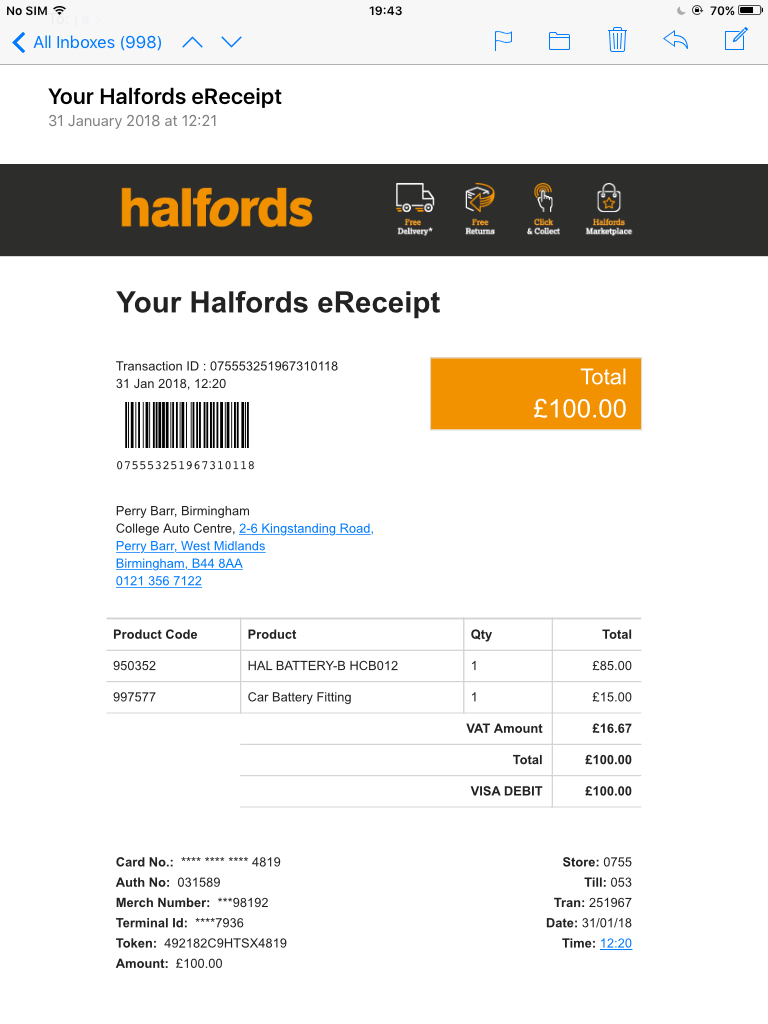This screenshot has width=768, height=1024.
Task: Tap the Birmingham, B44 8AA postcode link
Action: coord(179,563)
